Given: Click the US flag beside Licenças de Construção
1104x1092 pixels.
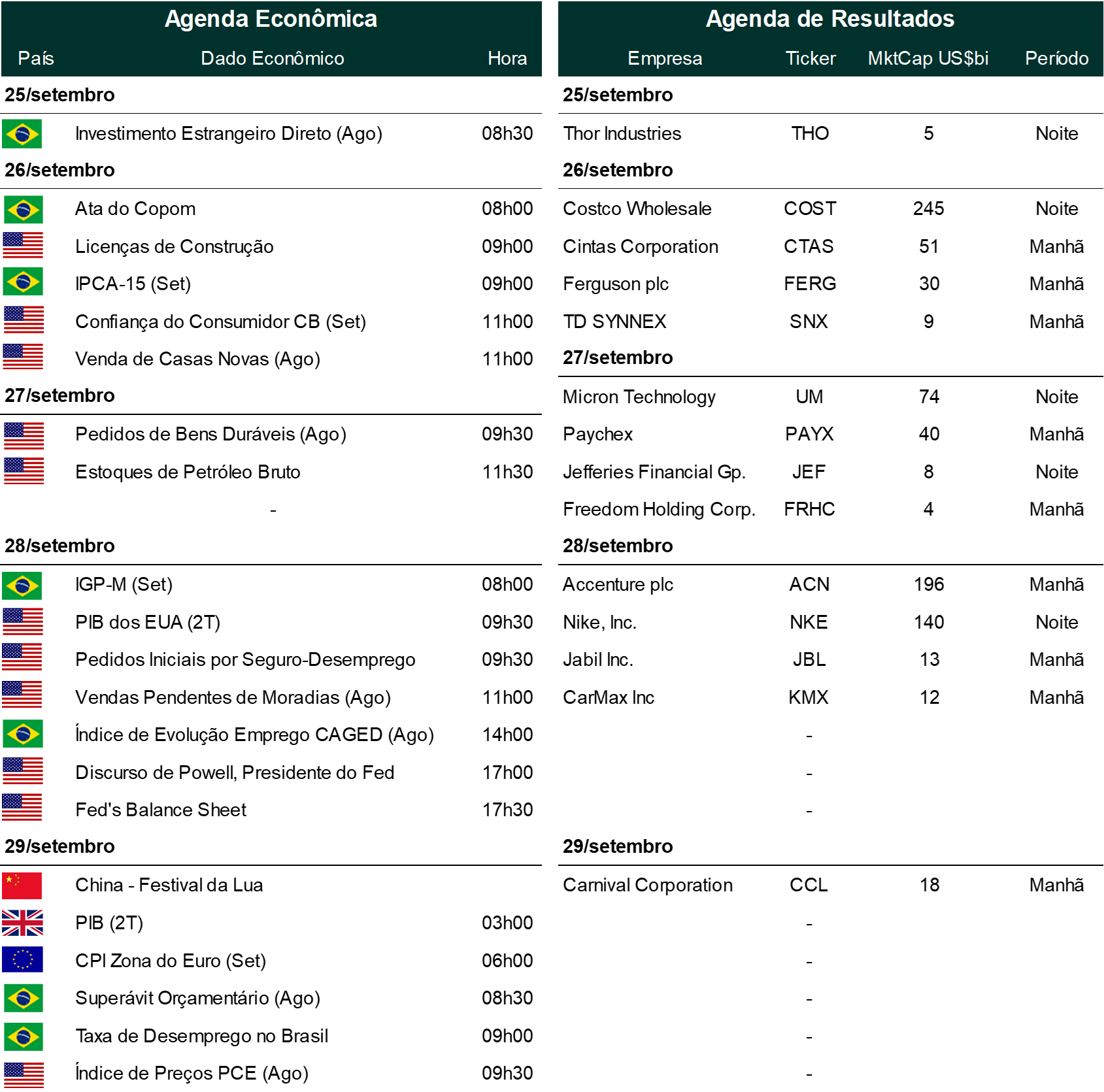Looking at the screenshot, I should coord(23,246).
